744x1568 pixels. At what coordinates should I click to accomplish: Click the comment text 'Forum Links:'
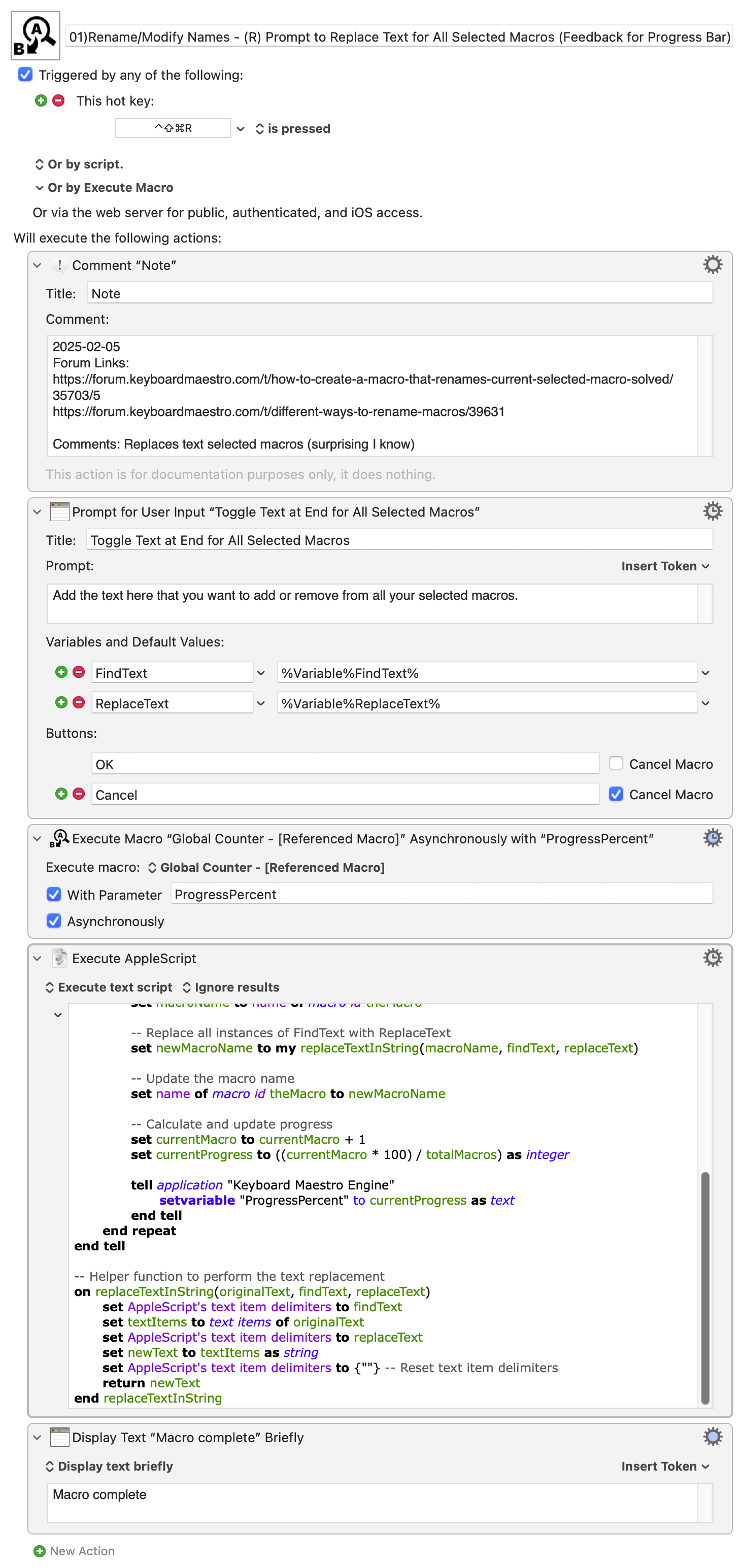pos(91,363)
